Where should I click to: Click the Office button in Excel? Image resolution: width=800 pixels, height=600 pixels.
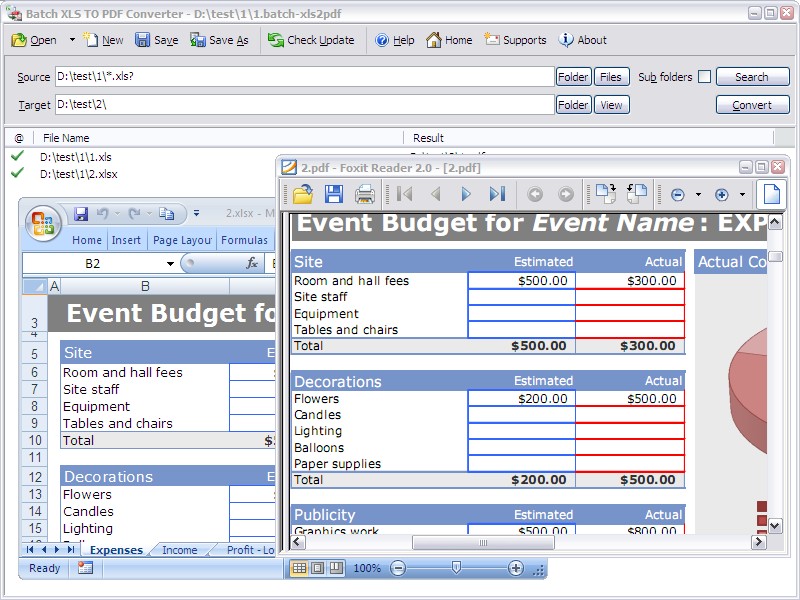pyautogui.click(x=43, y=222)
